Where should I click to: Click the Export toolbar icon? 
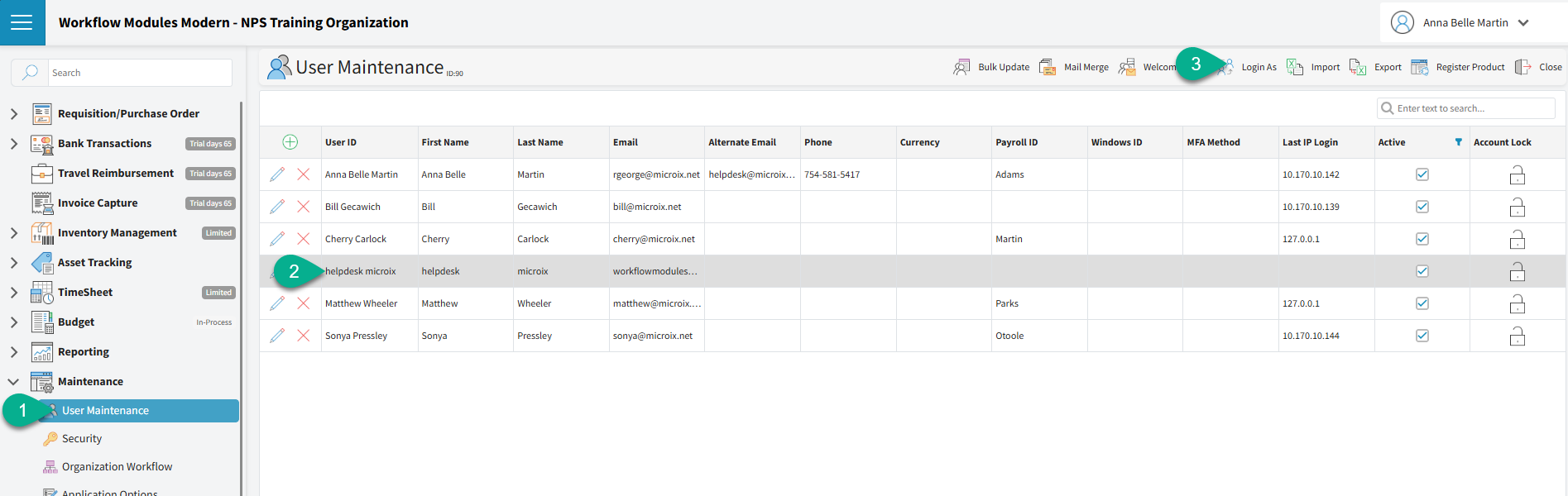click(1358, 67)
